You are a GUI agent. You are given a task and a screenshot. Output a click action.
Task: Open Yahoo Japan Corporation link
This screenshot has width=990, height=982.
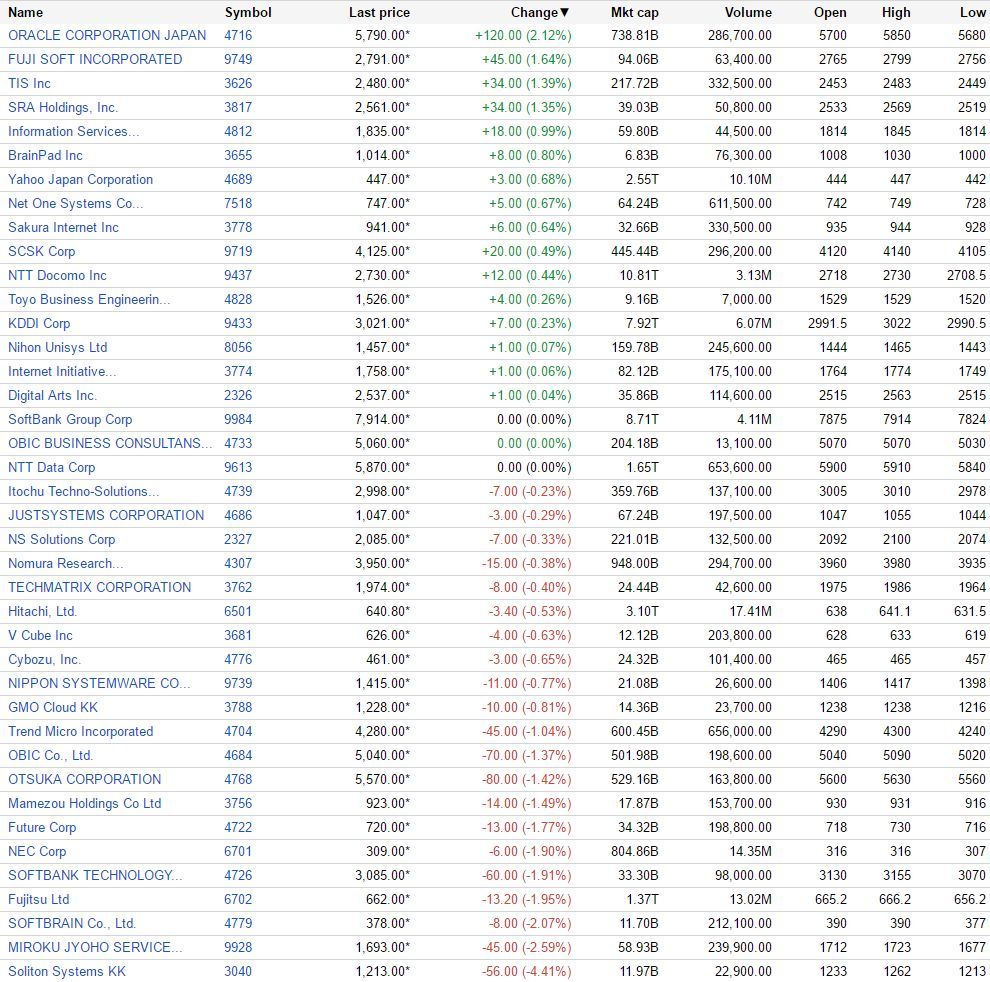[x=80, y=179]
